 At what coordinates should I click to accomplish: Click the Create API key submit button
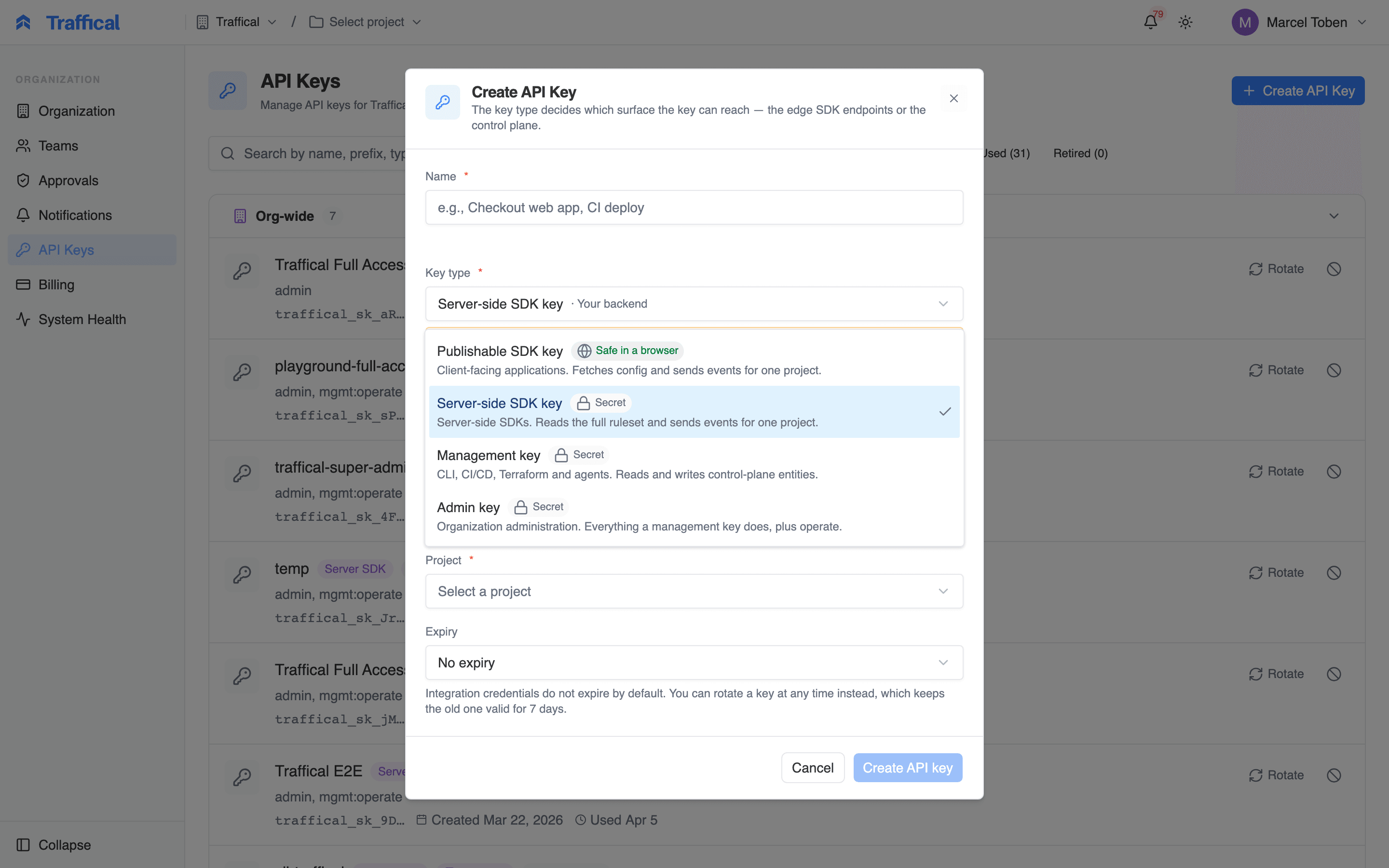click(x=908, y=768)
